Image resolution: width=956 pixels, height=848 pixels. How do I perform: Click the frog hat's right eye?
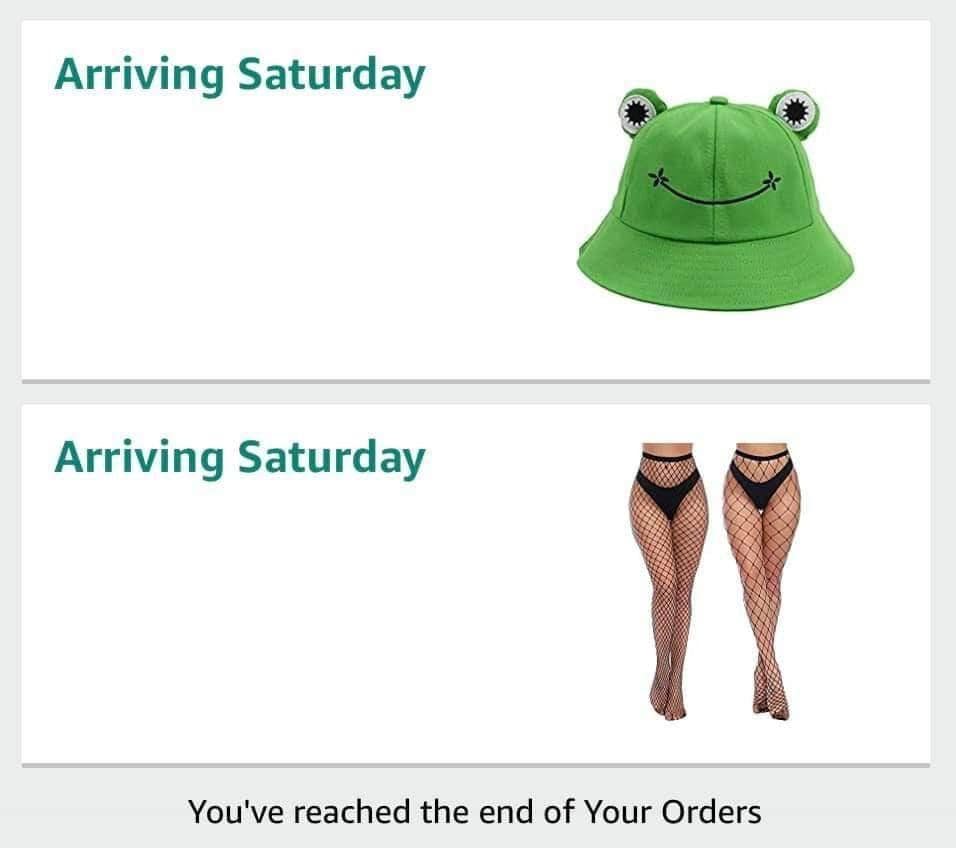pos(795,110)
